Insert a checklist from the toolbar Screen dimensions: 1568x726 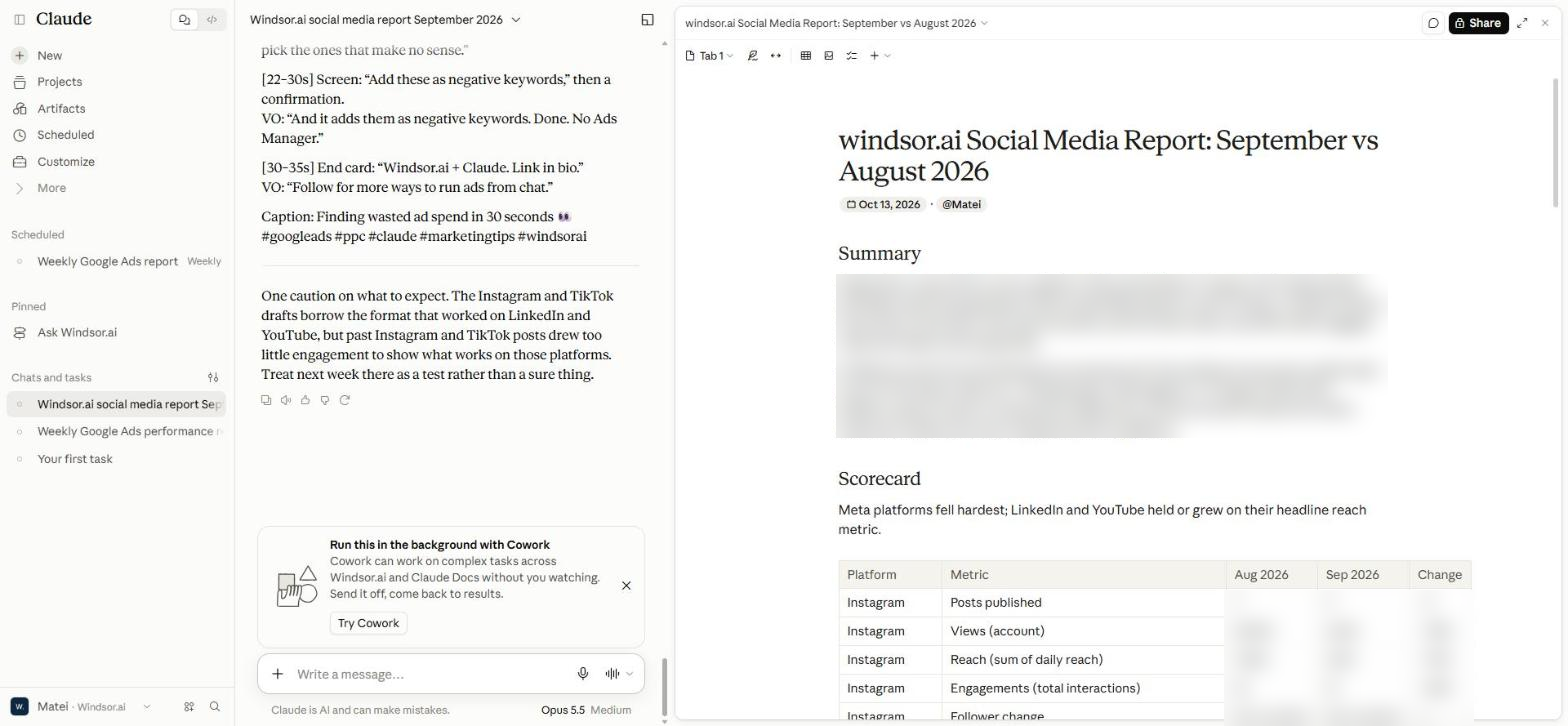pyautogui.click(x=852, y=56)
